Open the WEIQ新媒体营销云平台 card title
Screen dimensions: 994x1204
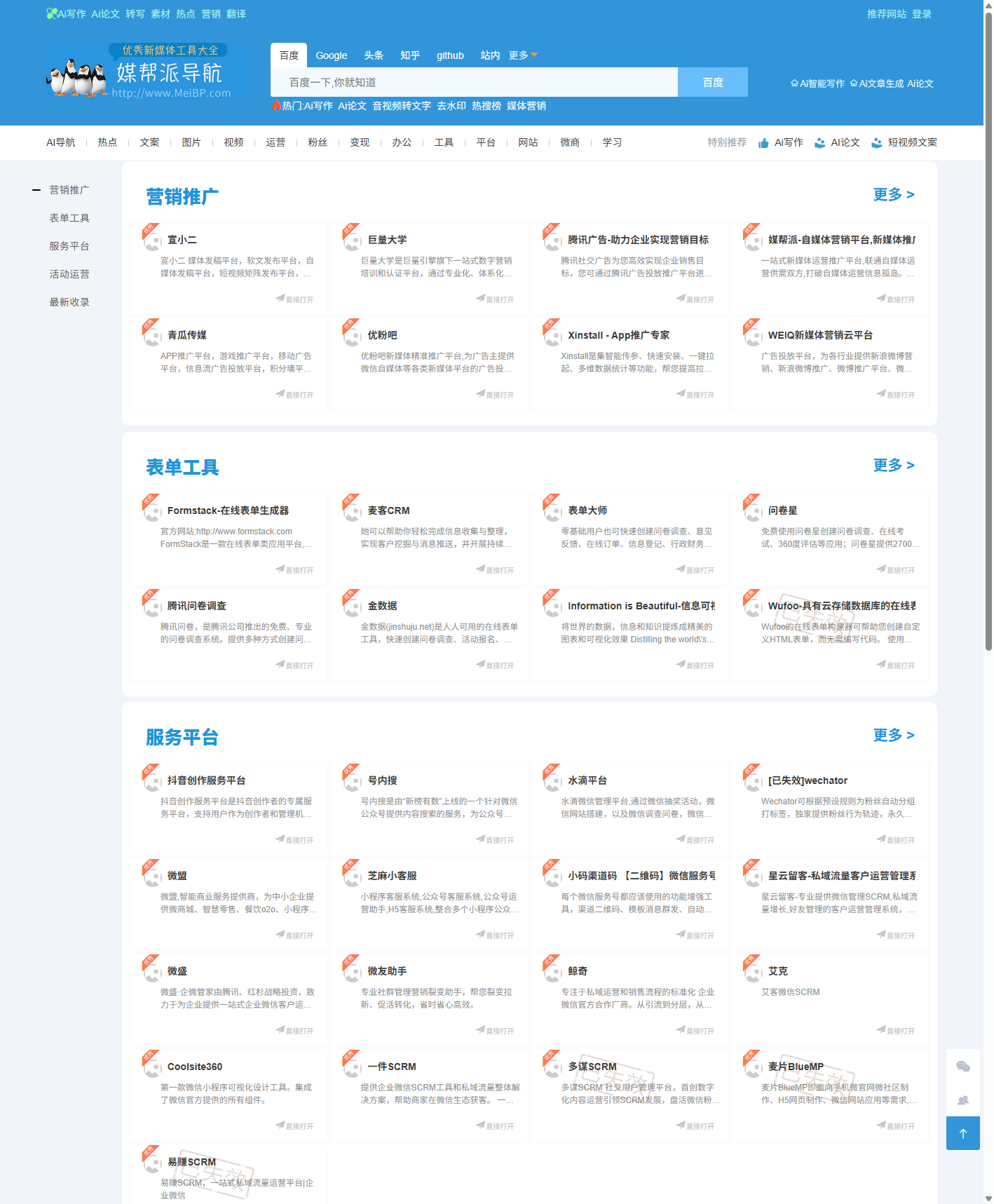tap(820, 335)
